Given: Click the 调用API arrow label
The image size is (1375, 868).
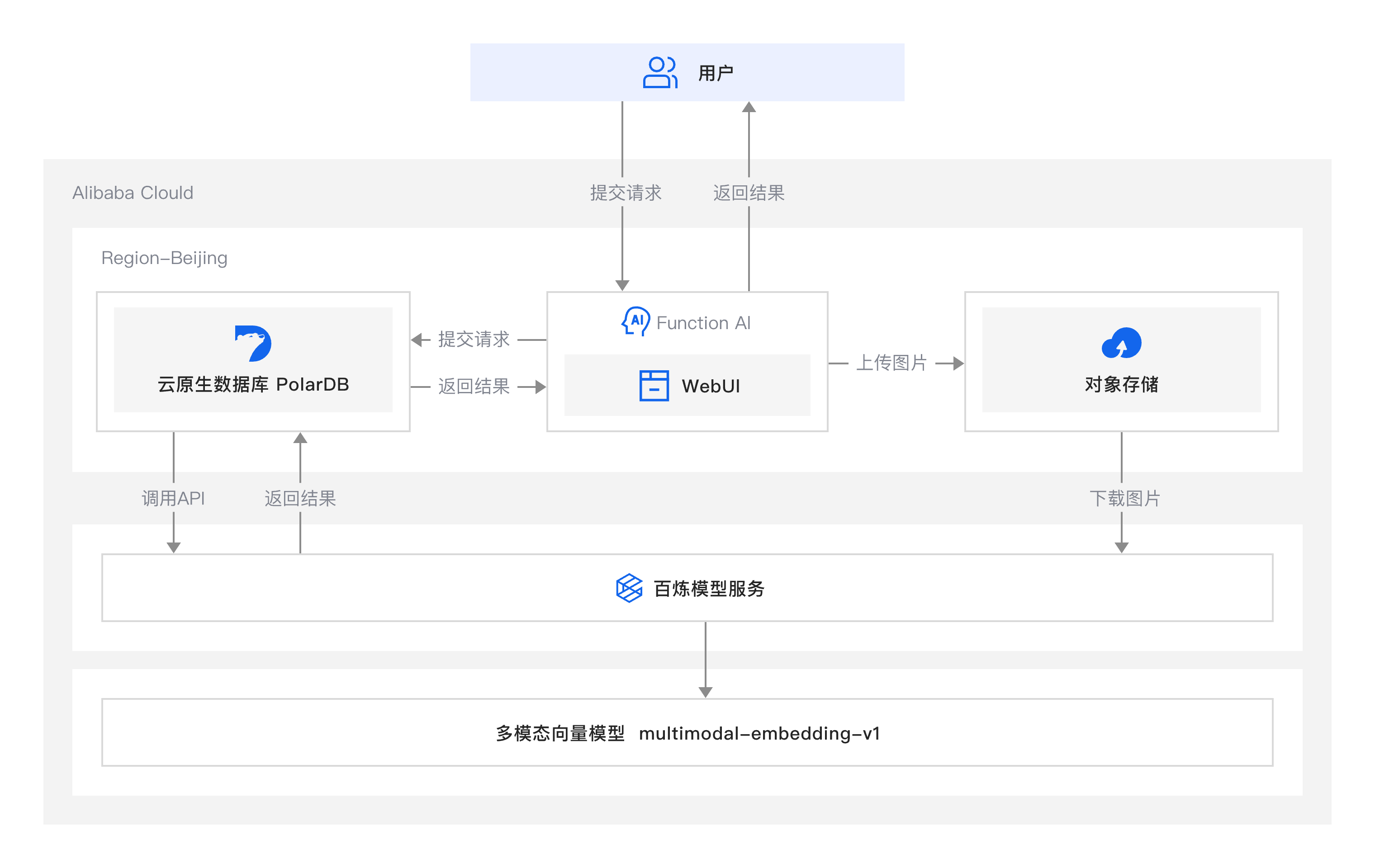Looking at the screenshot, I should point(173,498).
